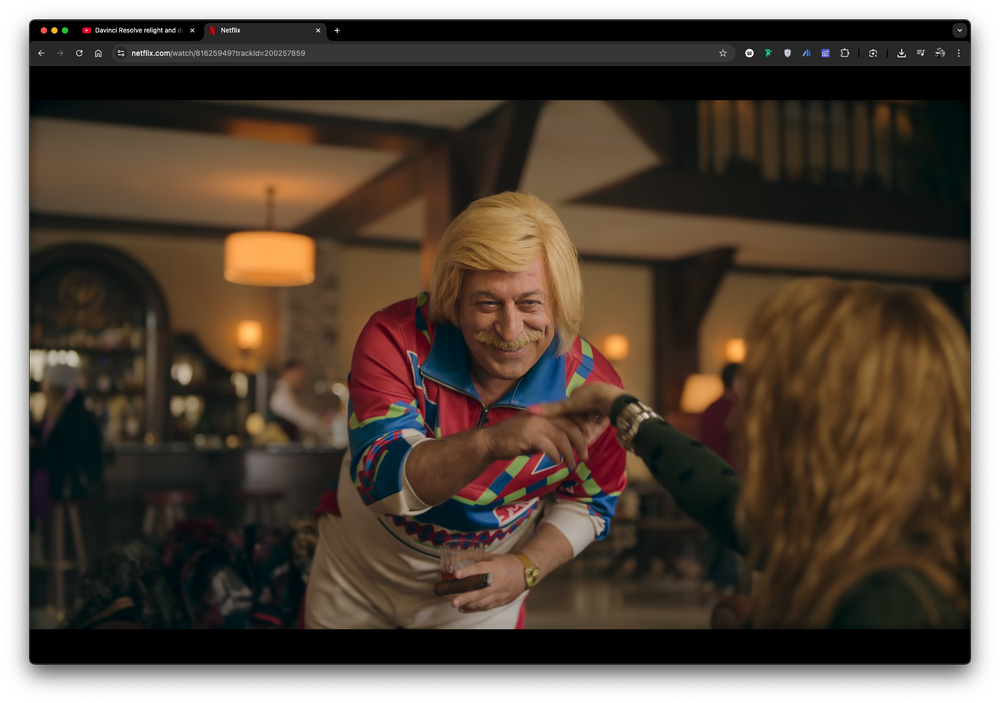This screenshot has height=703, width=1000.
Task: Open the blue bars analytics extension
Action: tap(807, 54)
